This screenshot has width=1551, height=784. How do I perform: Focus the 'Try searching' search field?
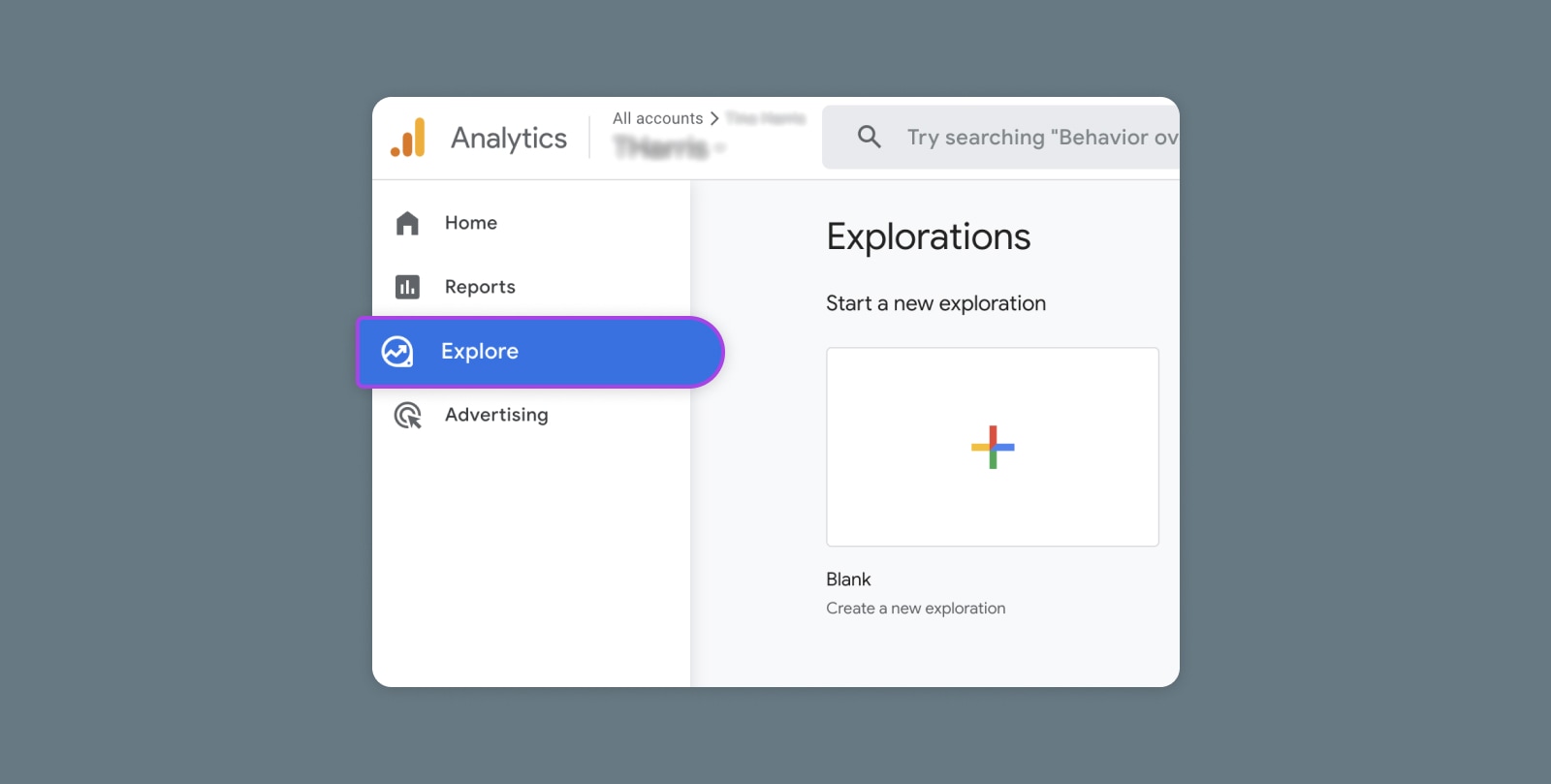tap(1001, 137)
